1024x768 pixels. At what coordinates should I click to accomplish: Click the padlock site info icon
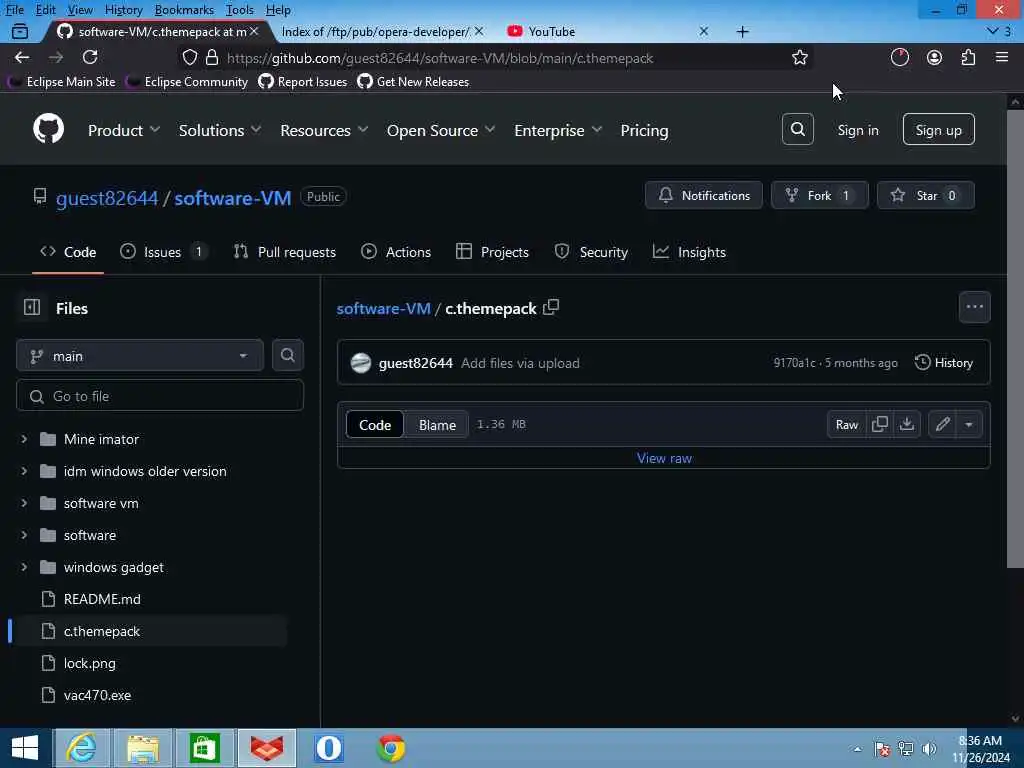point(212,57)
